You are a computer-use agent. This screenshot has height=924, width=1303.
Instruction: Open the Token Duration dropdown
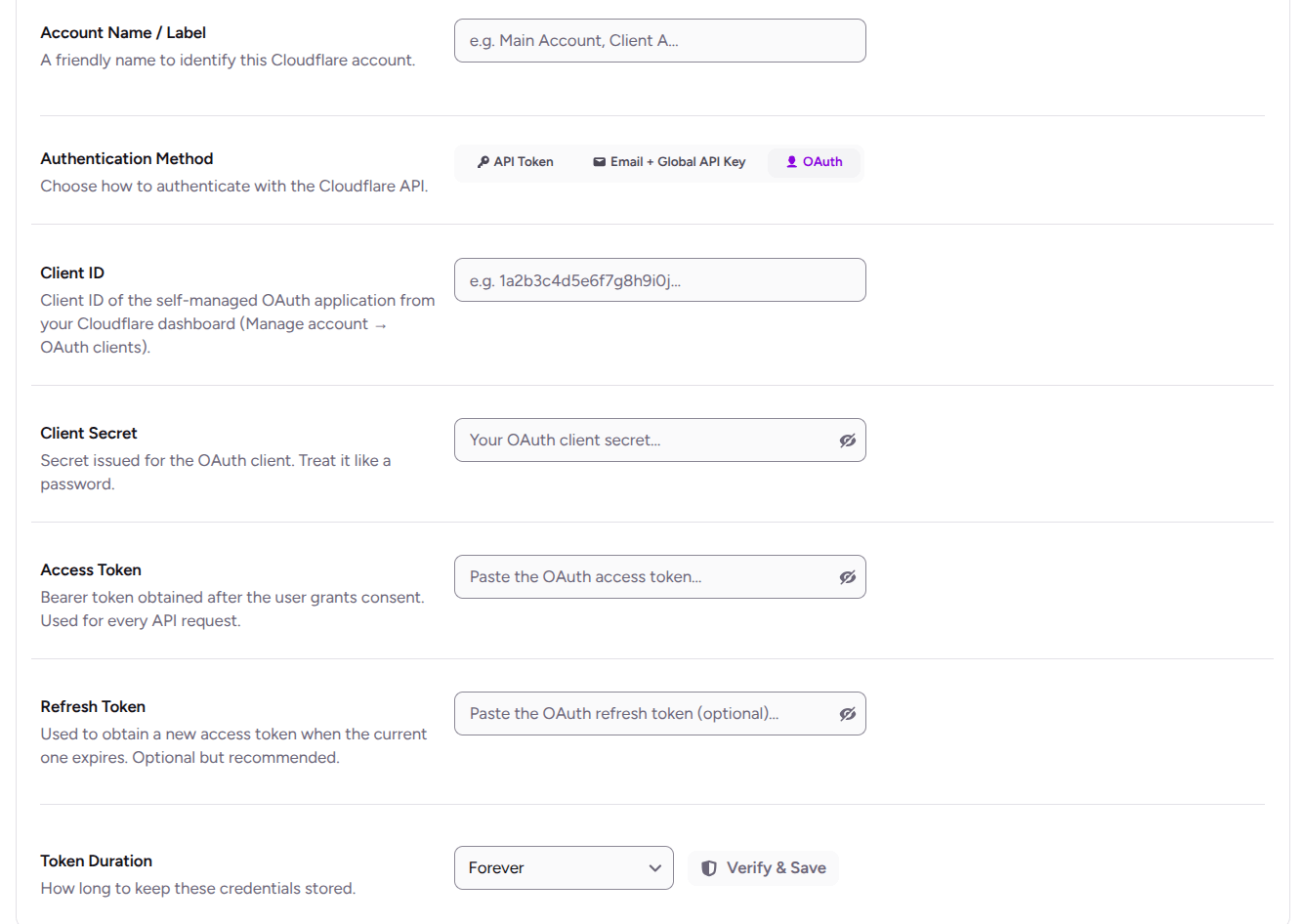(564, 868)
